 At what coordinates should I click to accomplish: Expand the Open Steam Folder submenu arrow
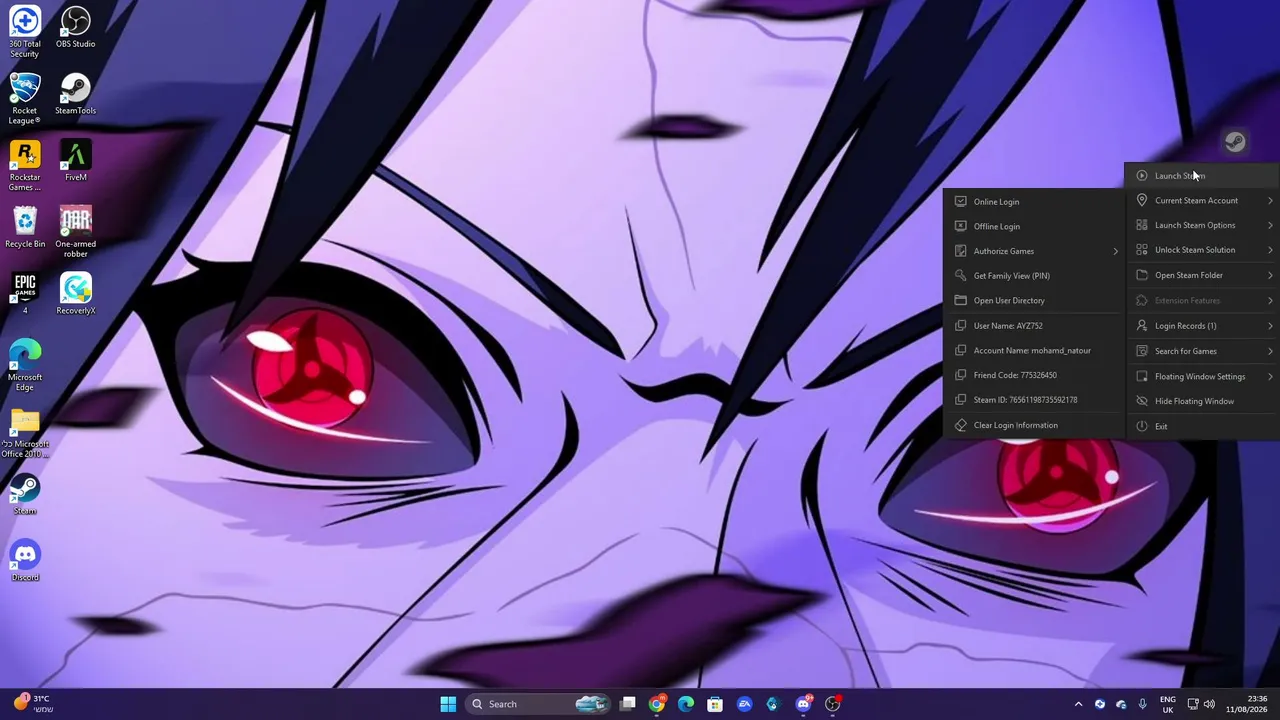pos(1270,275)
